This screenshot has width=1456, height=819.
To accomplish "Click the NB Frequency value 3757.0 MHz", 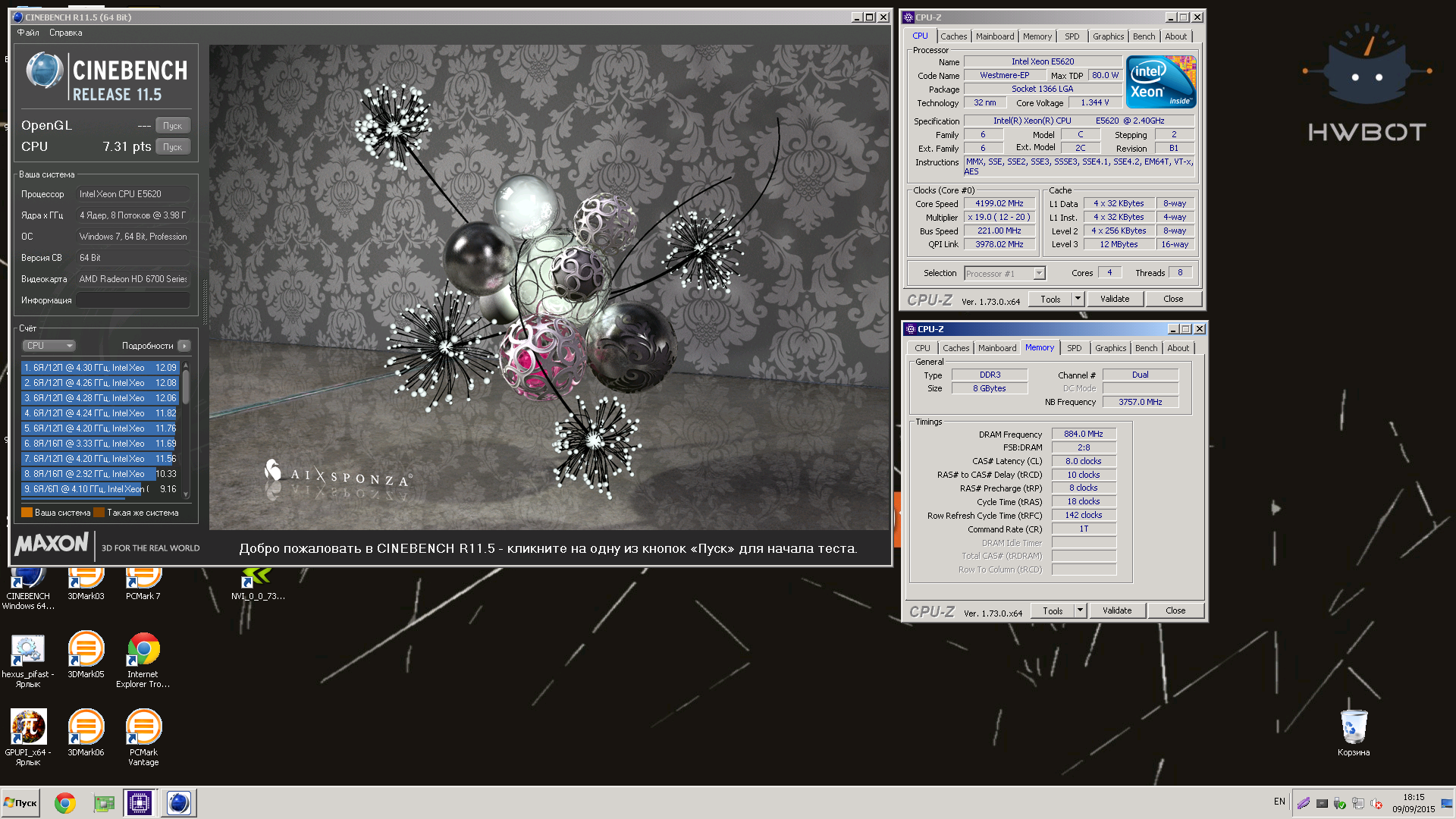I will coord(1141,402).
